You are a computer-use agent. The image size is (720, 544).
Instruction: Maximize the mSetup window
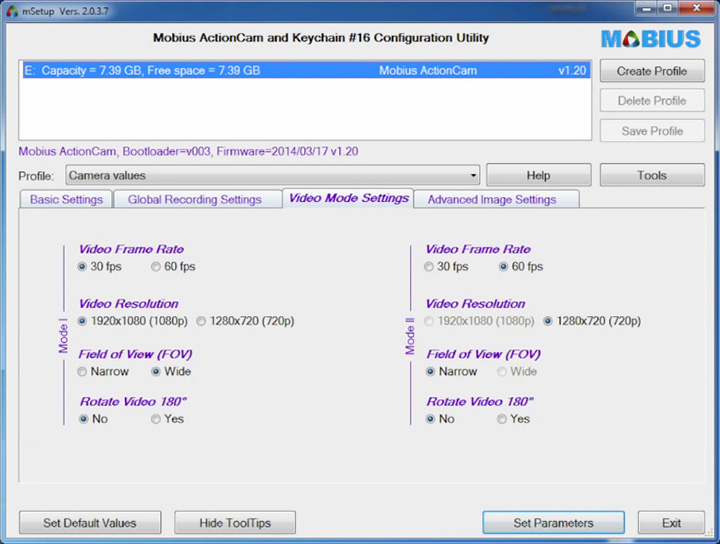pyautogui.click(x=668, y=8)
